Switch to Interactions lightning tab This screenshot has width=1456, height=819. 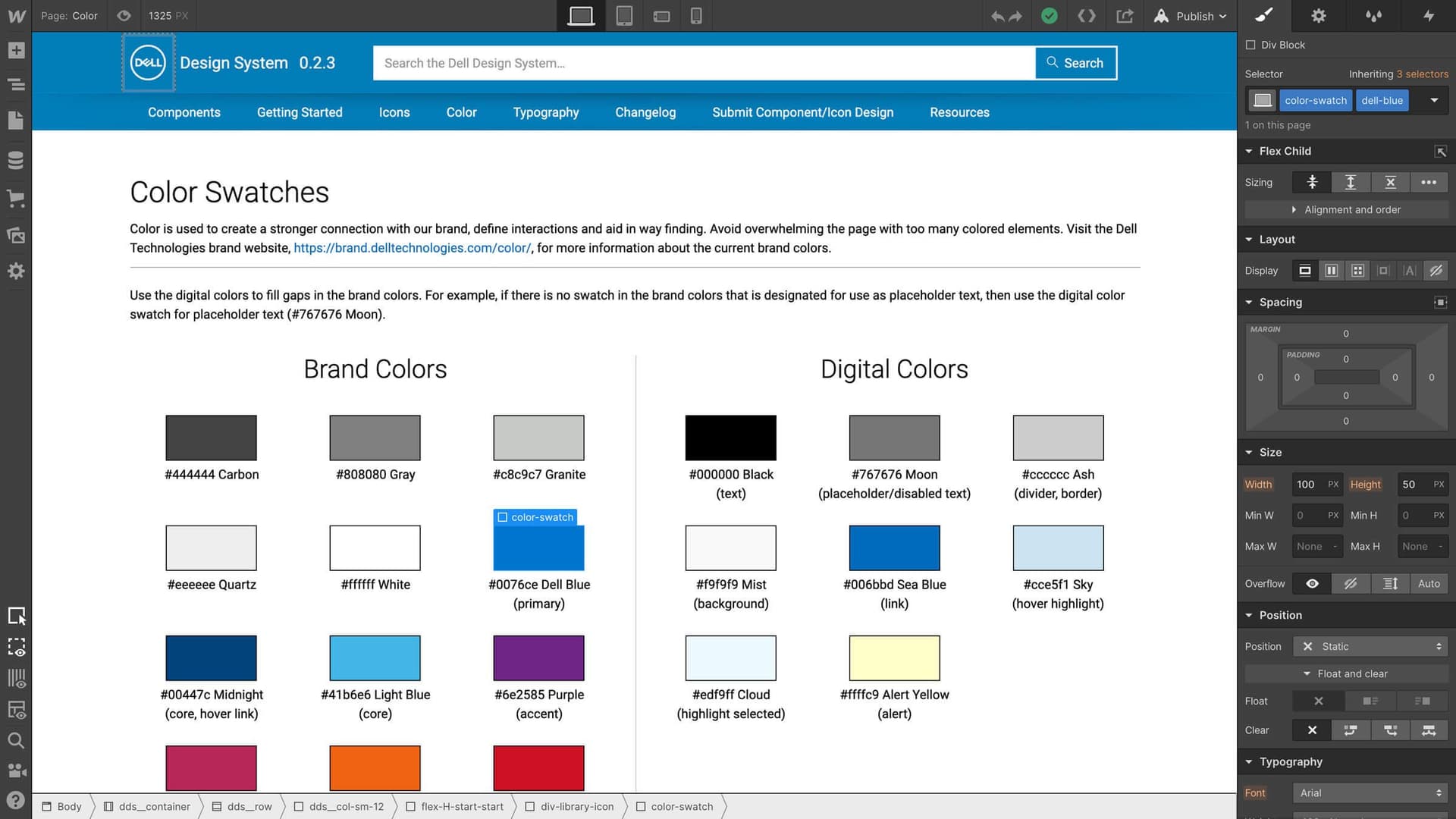(1428, 15)
